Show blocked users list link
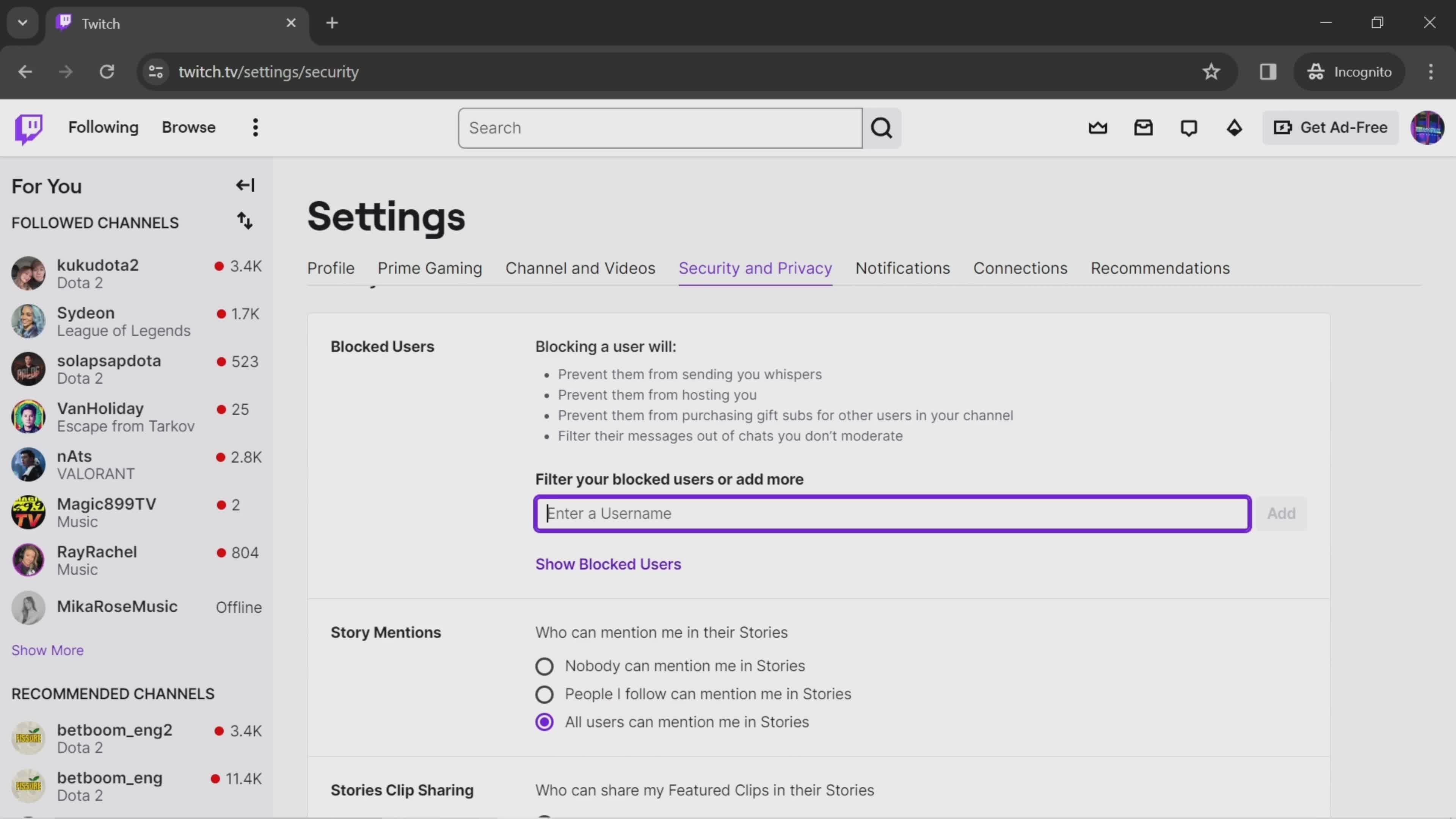Screen dimensions: 1456x819 tap(608, 564)
